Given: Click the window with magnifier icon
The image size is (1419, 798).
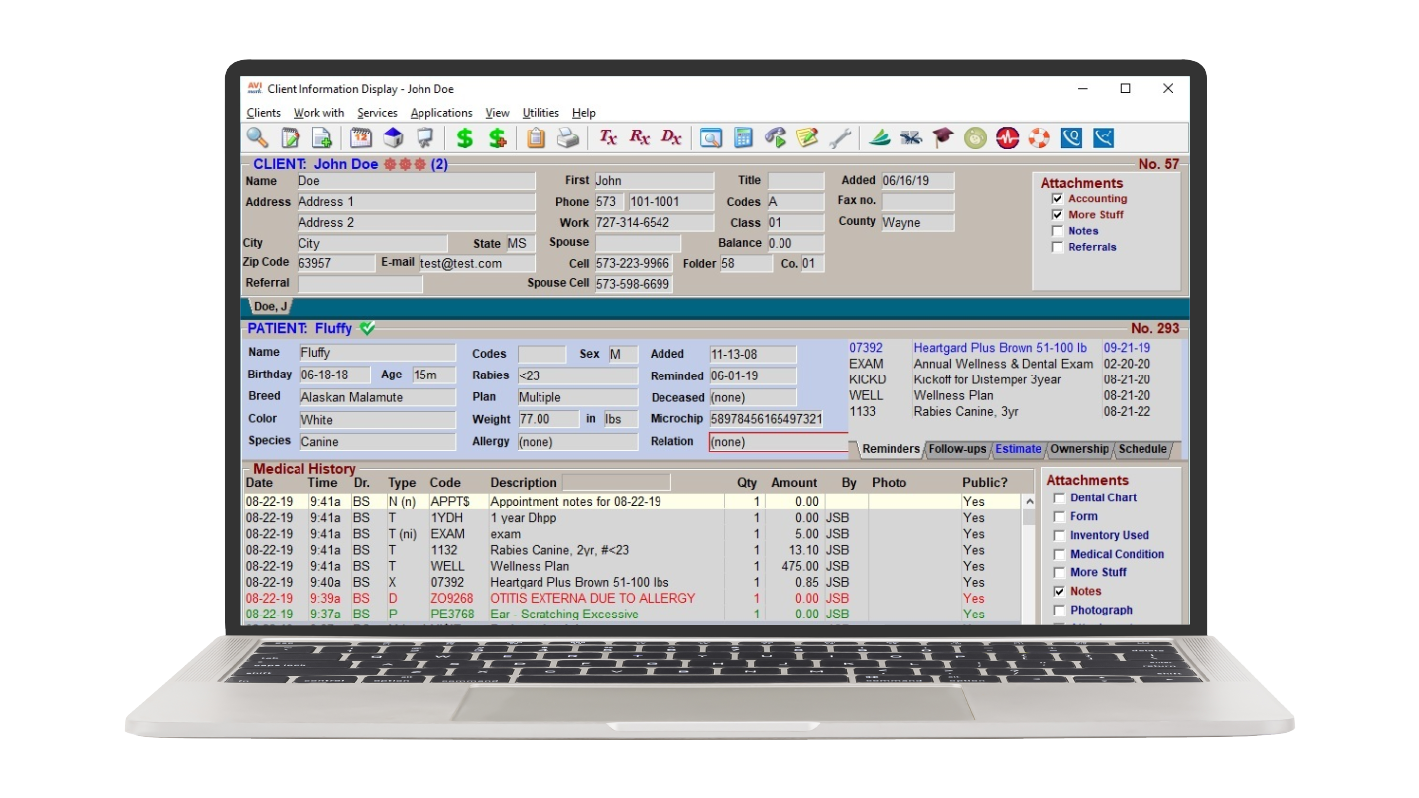Looking at the screenshot, I should 711,138.
